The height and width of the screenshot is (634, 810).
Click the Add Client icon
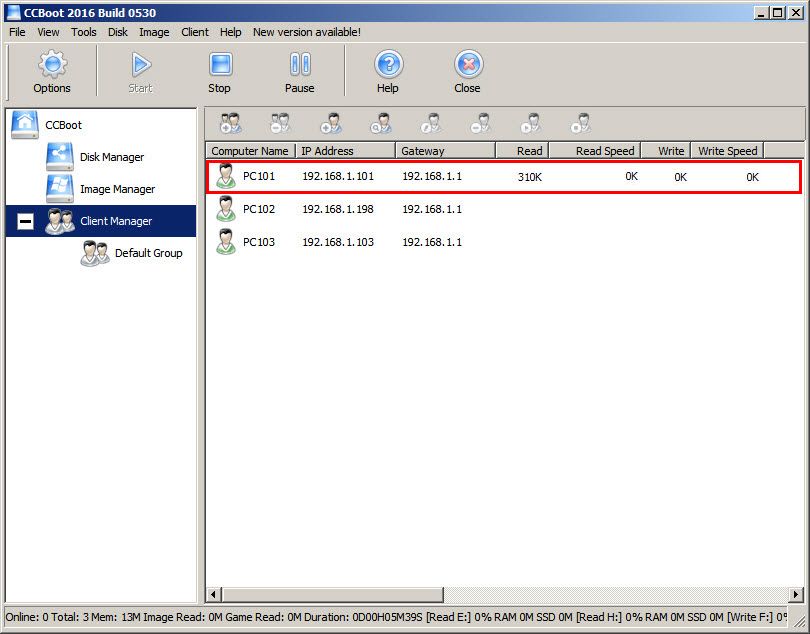coord(331,124)
